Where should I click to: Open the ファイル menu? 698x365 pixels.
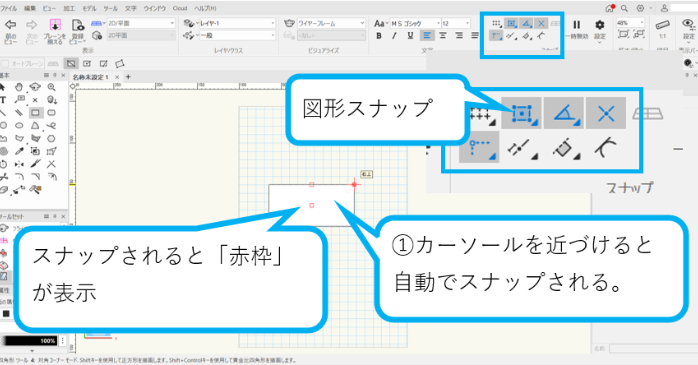(x=8, y=8)
